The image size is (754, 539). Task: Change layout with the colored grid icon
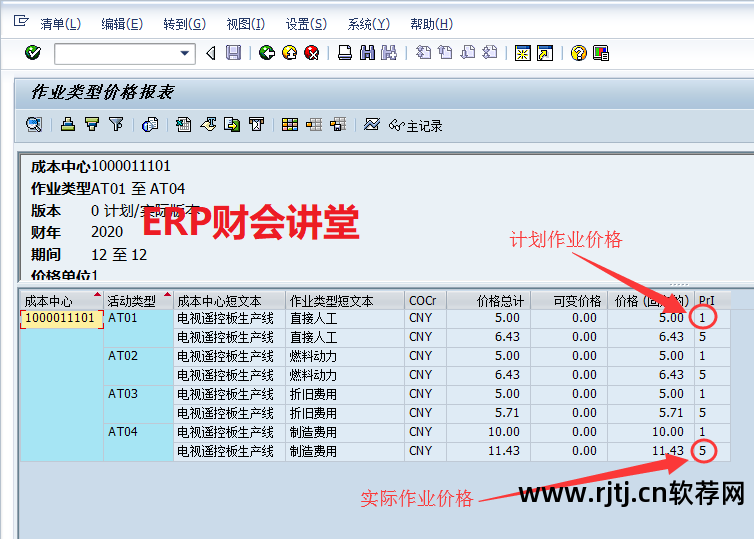pyautogui.click(x=290, y=125)
